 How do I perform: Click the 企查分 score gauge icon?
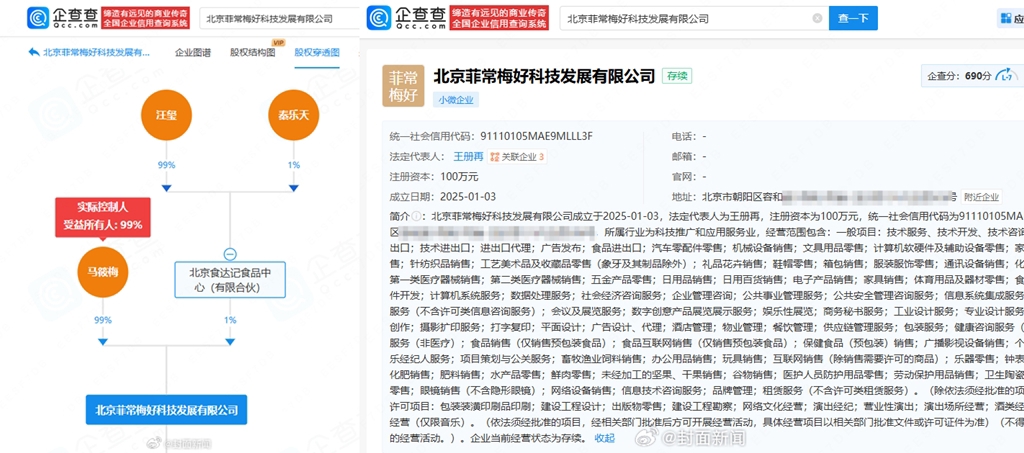coord(1006,76)
